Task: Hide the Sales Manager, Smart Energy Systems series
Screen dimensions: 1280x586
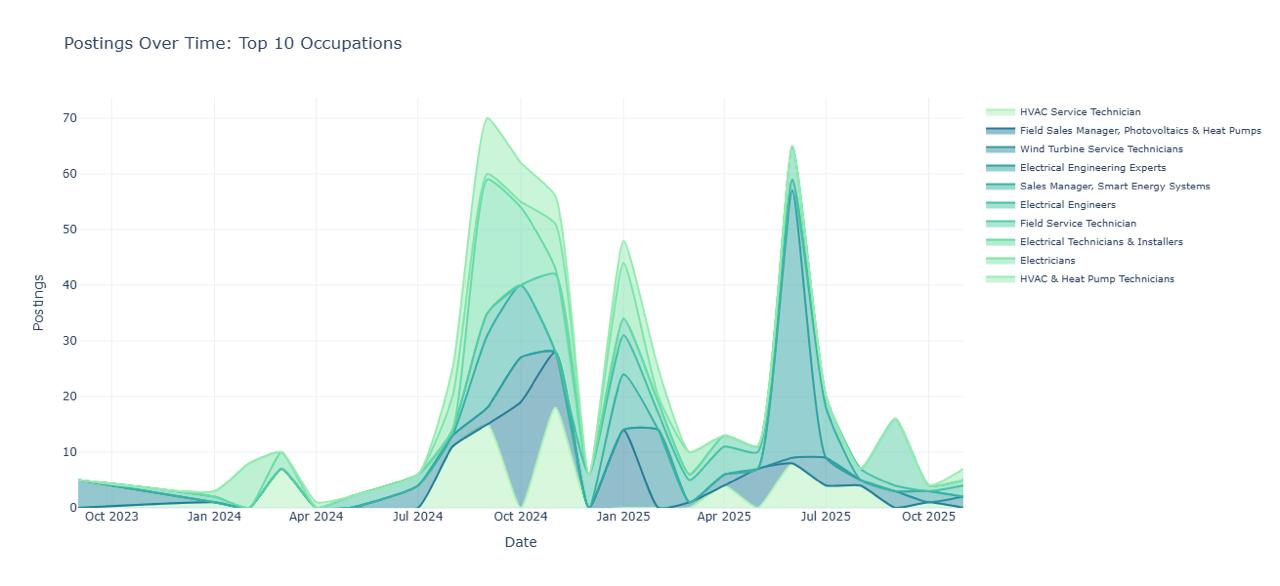Action: (1114, 186)
